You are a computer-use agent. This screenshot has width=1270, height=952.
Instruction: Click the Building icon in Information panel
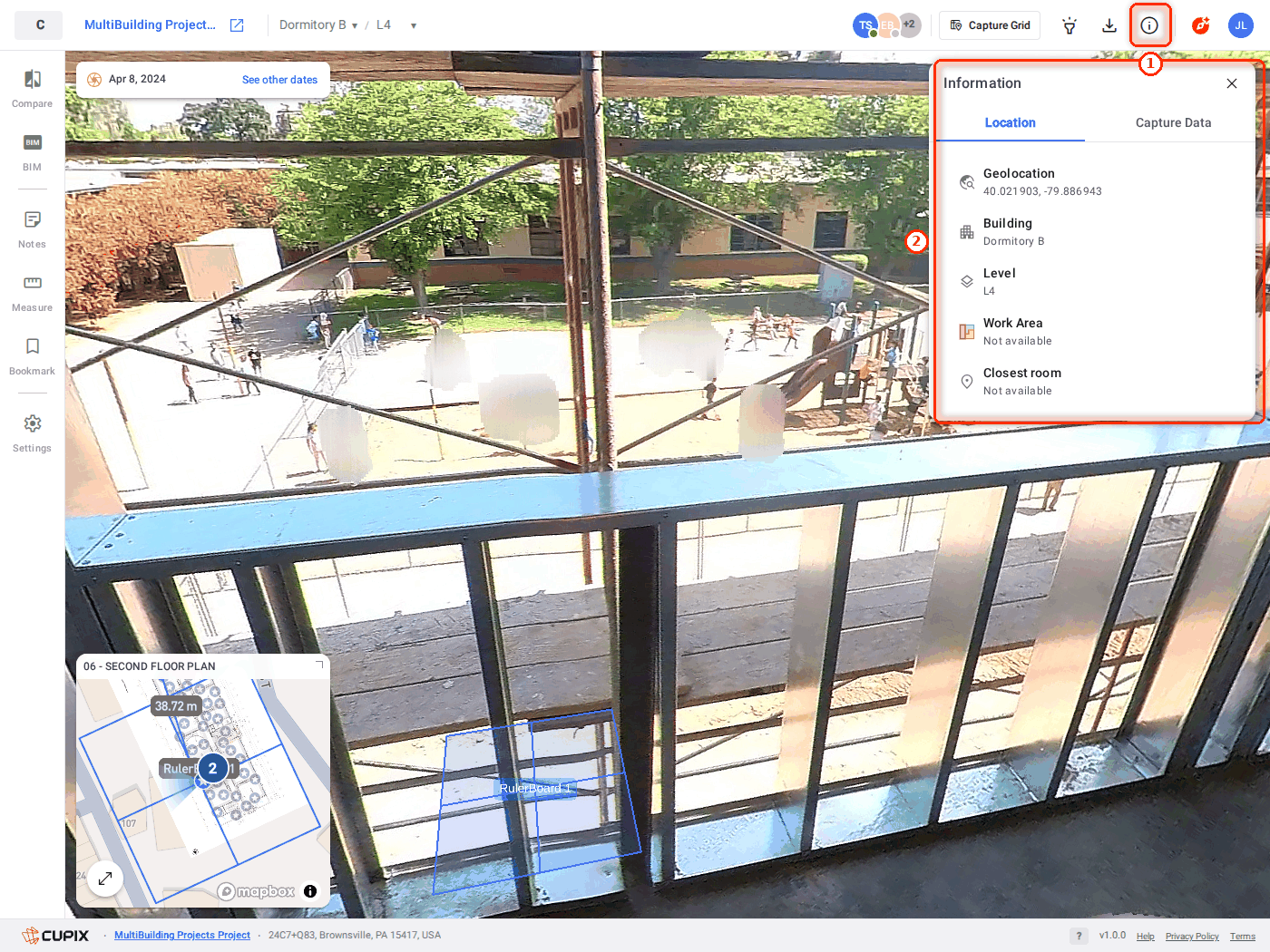[967, 232]
